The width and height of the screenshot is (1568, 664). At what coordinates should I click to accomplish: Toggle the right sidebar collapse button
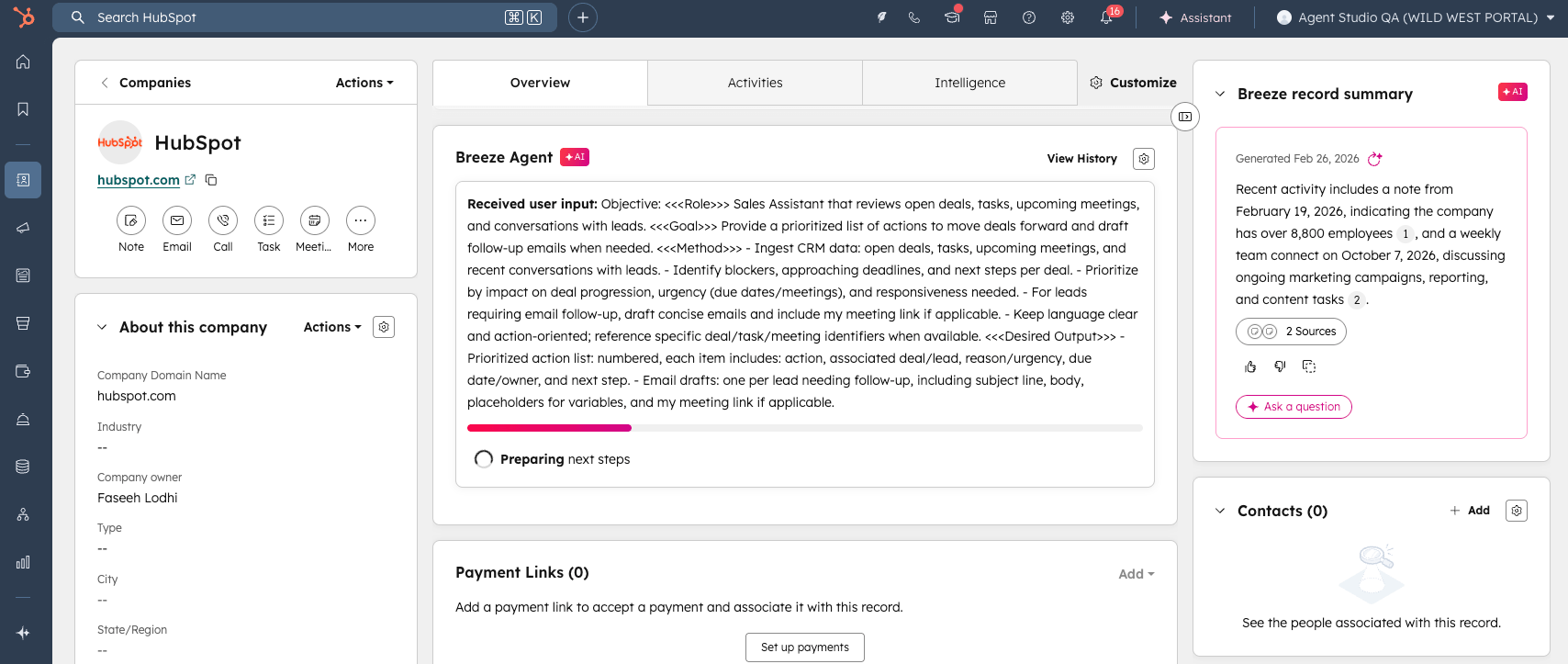(x=1185, y=117)
